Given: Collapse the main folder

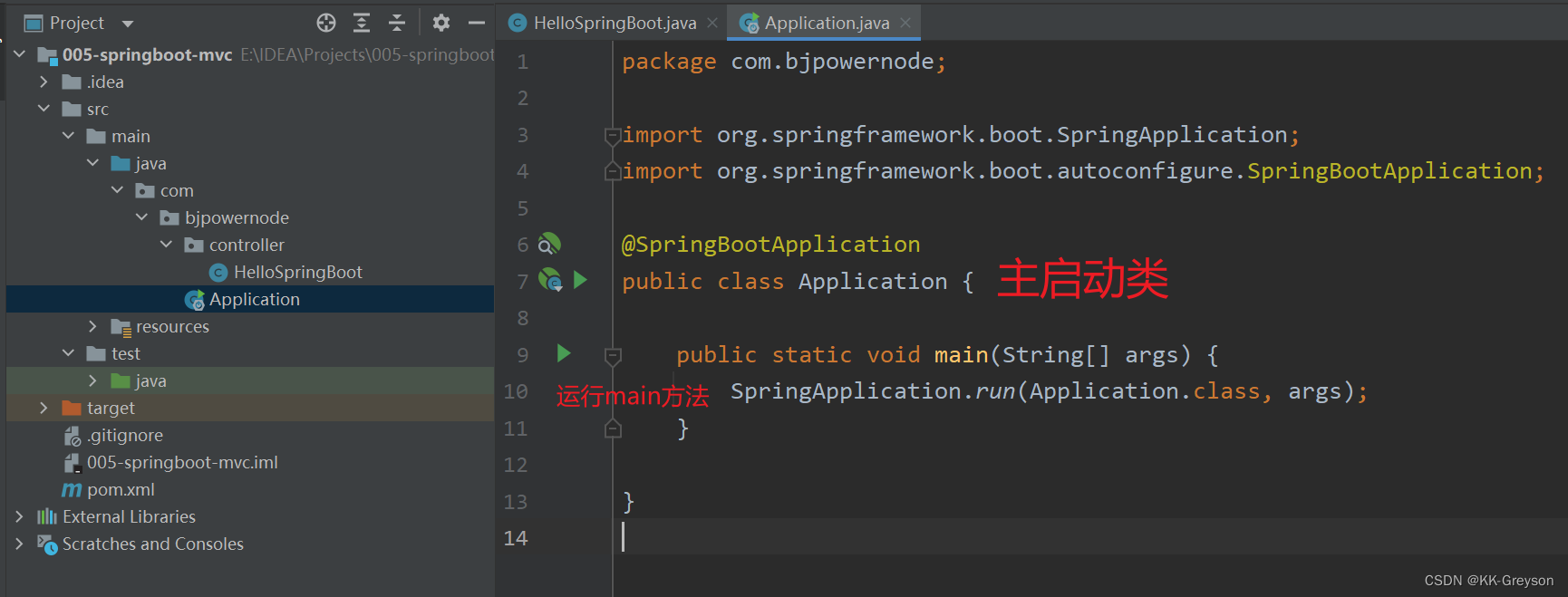Looking at the screenshot, I should [68, 136].
